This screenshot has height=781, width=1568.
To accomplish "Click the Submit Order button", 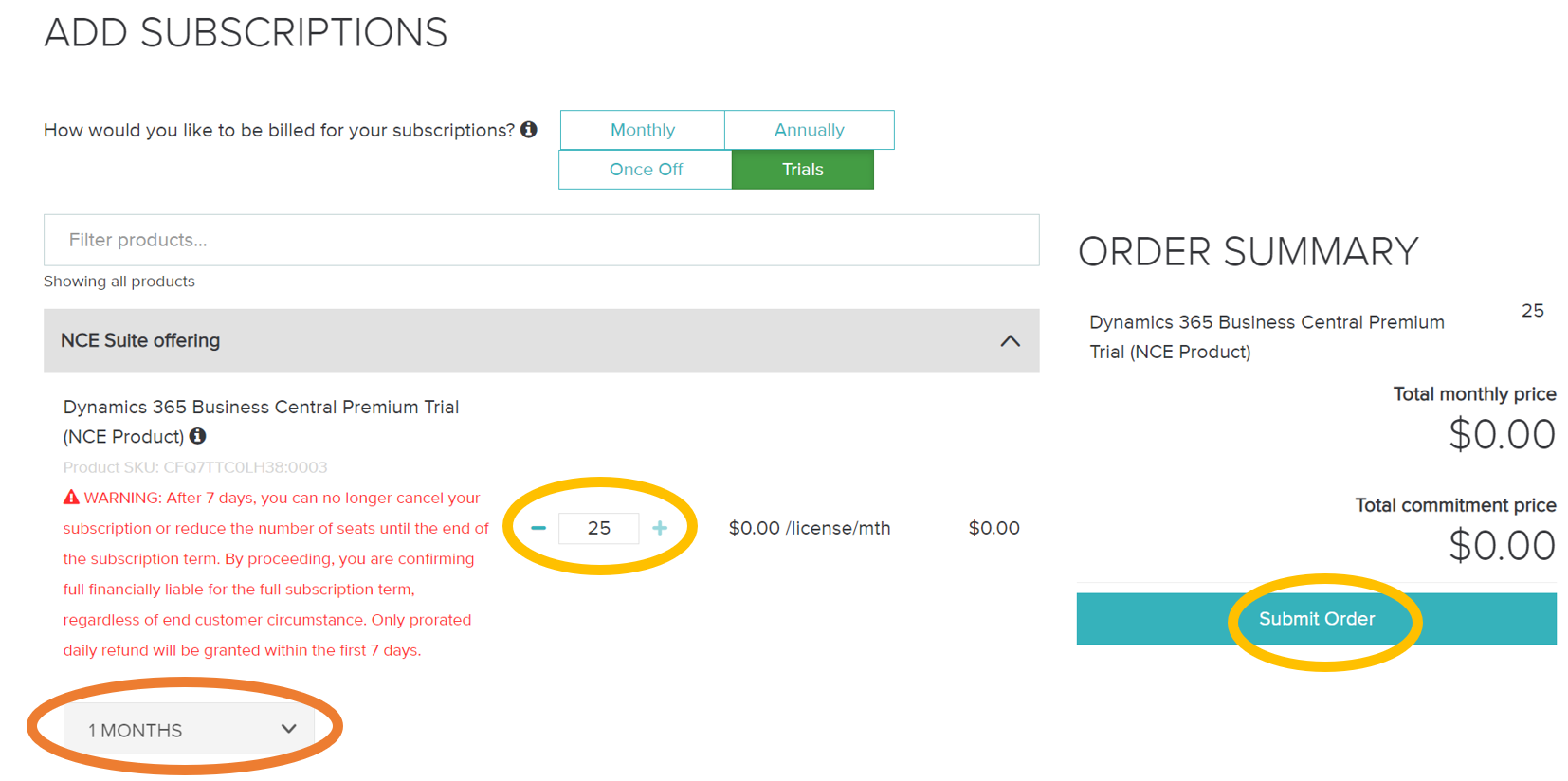I will click(x=1317, y=618).
